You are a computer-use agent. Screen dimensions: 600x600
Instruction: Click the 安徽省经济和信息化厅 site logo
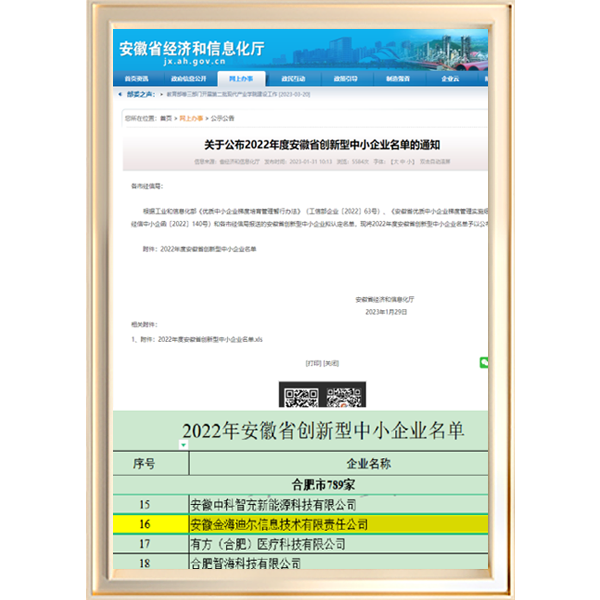pyautogui.click(x=192, y=49)
